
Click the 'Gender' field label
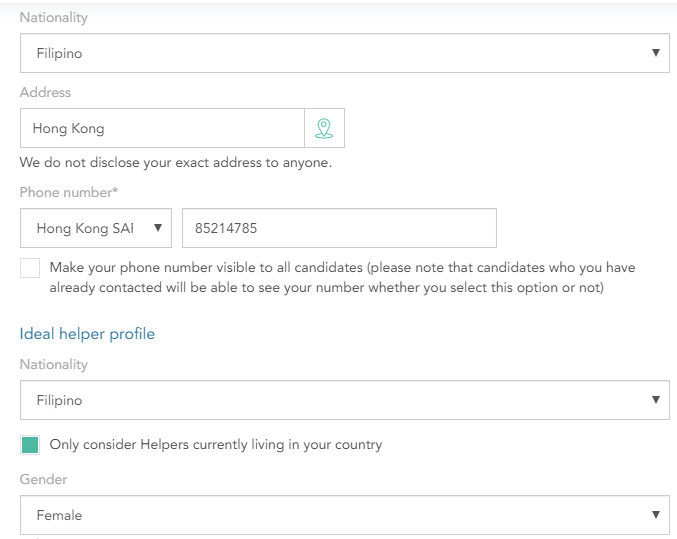[x=44, y=479]
